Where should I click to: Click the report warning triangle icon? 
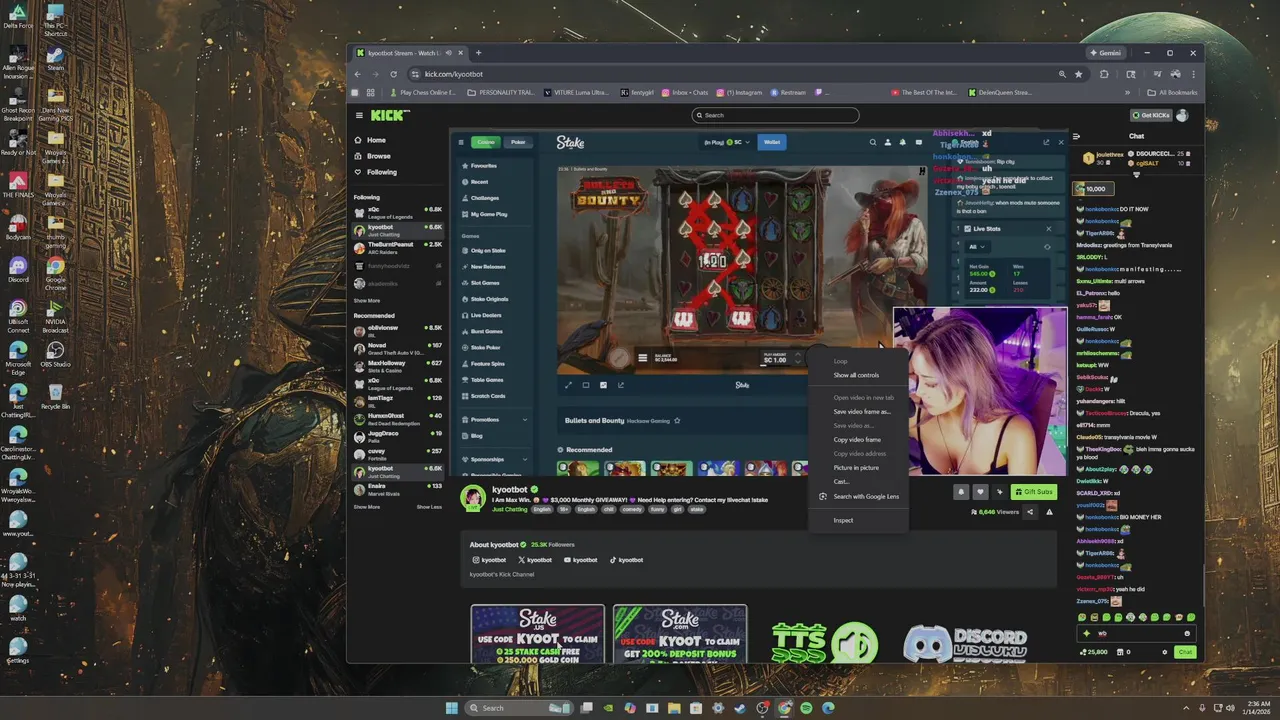tap(1049, 512)
